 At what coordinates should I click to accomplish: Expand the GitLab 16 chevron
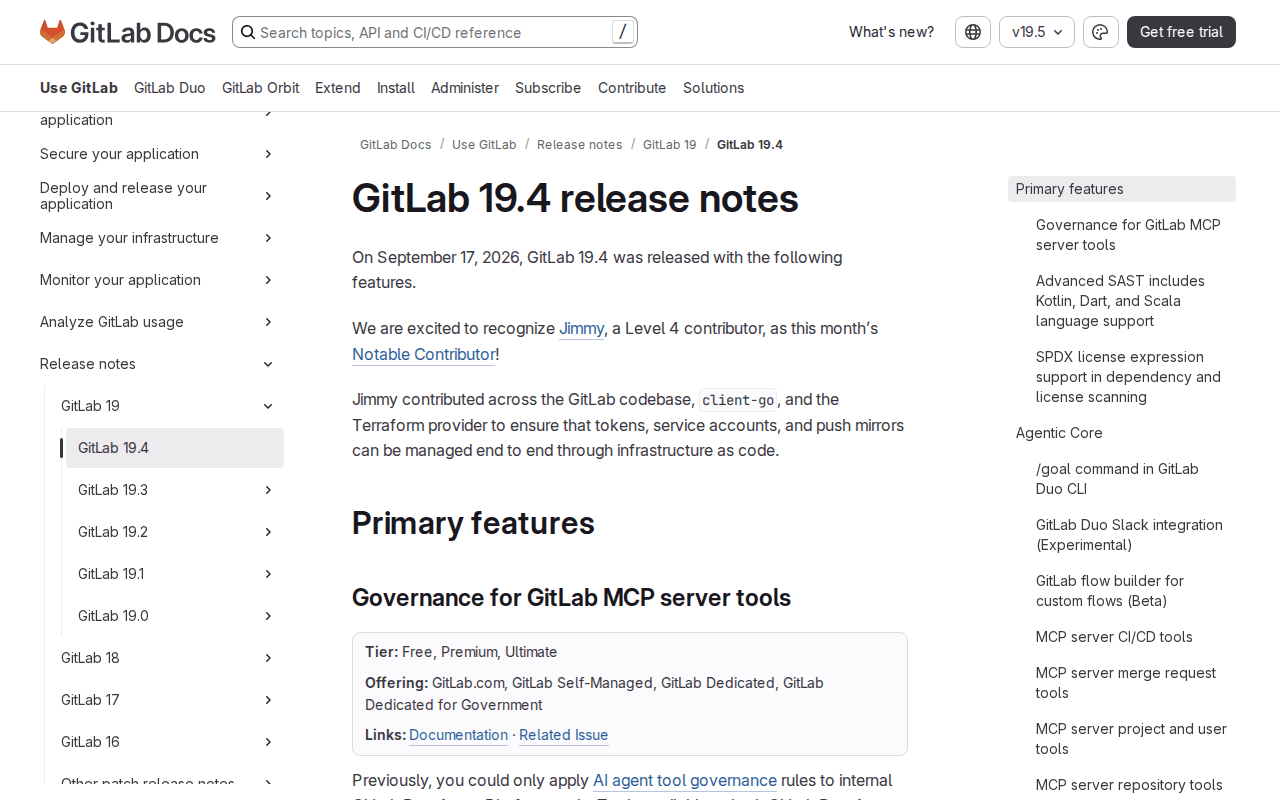[x=268, y=742]
